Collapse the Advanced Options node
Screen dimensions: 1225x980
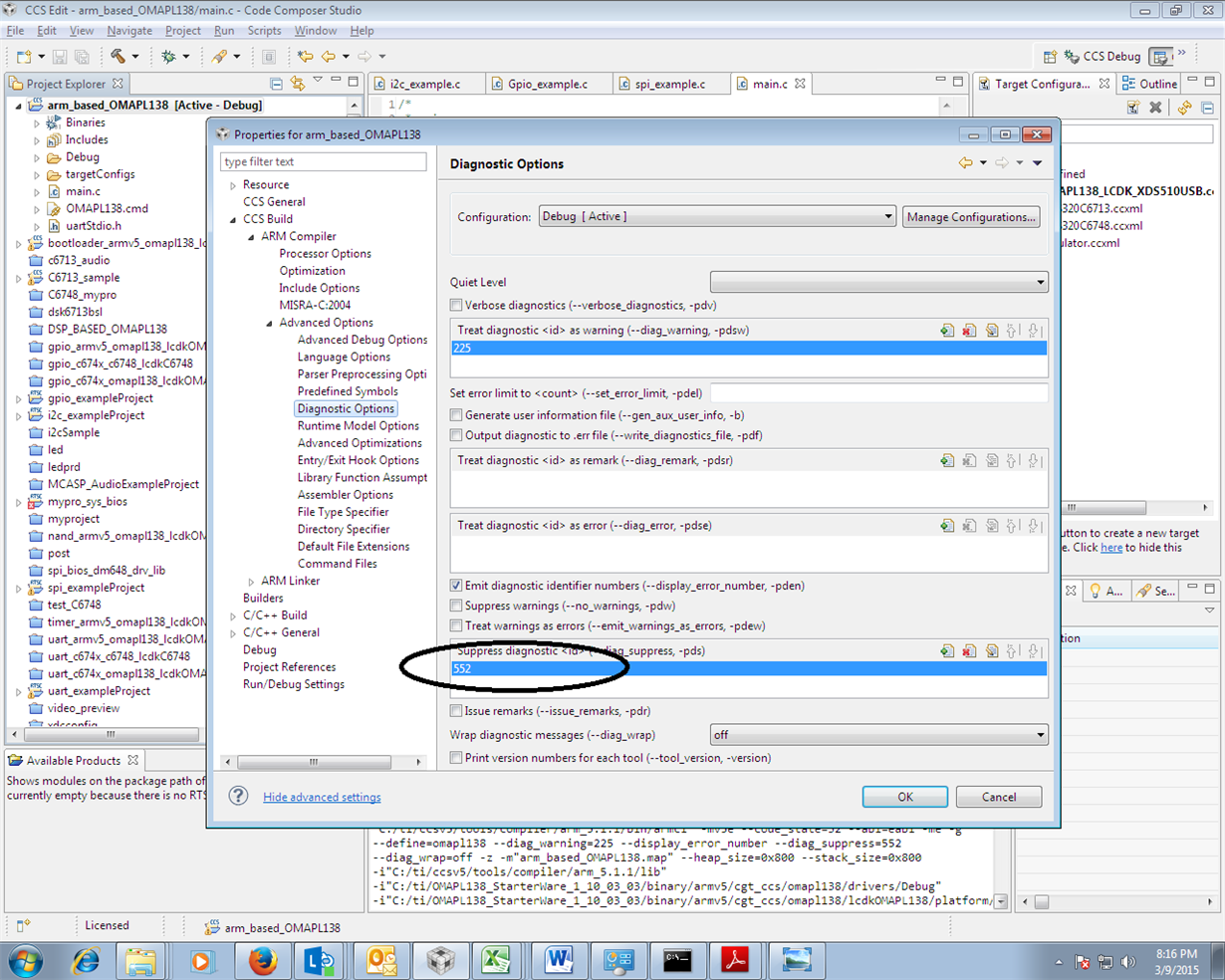click(269, 323)
